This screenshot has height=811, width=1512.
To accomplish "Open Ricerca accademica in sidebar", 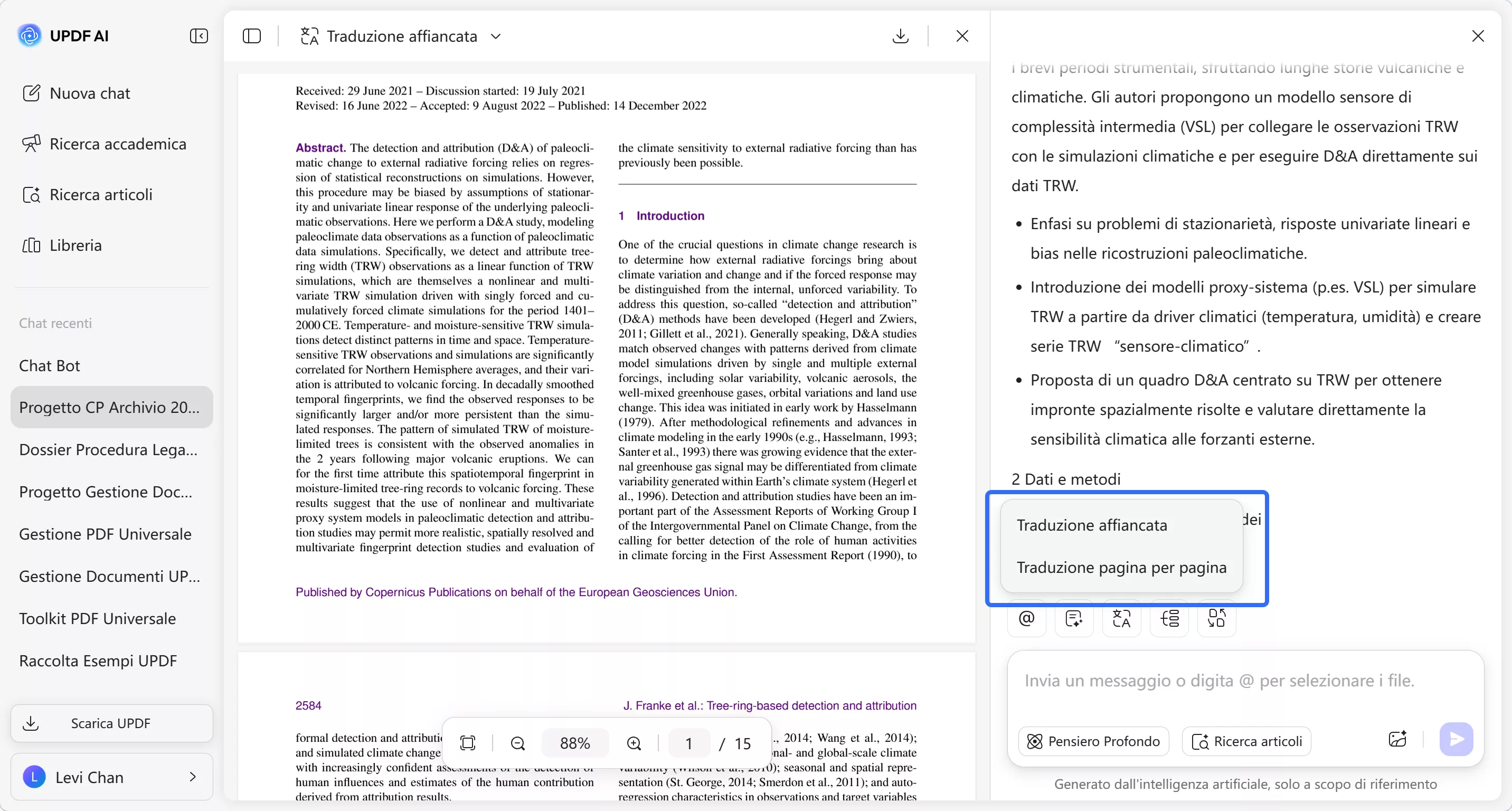I will click(x=117, y=144).
